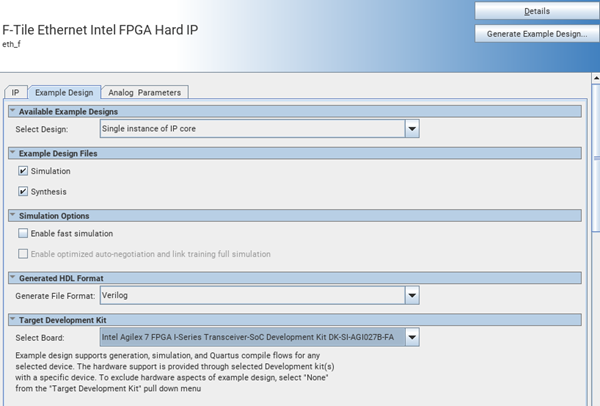Select the Example Design tab
600x406 pixels.
coord(64,92)
